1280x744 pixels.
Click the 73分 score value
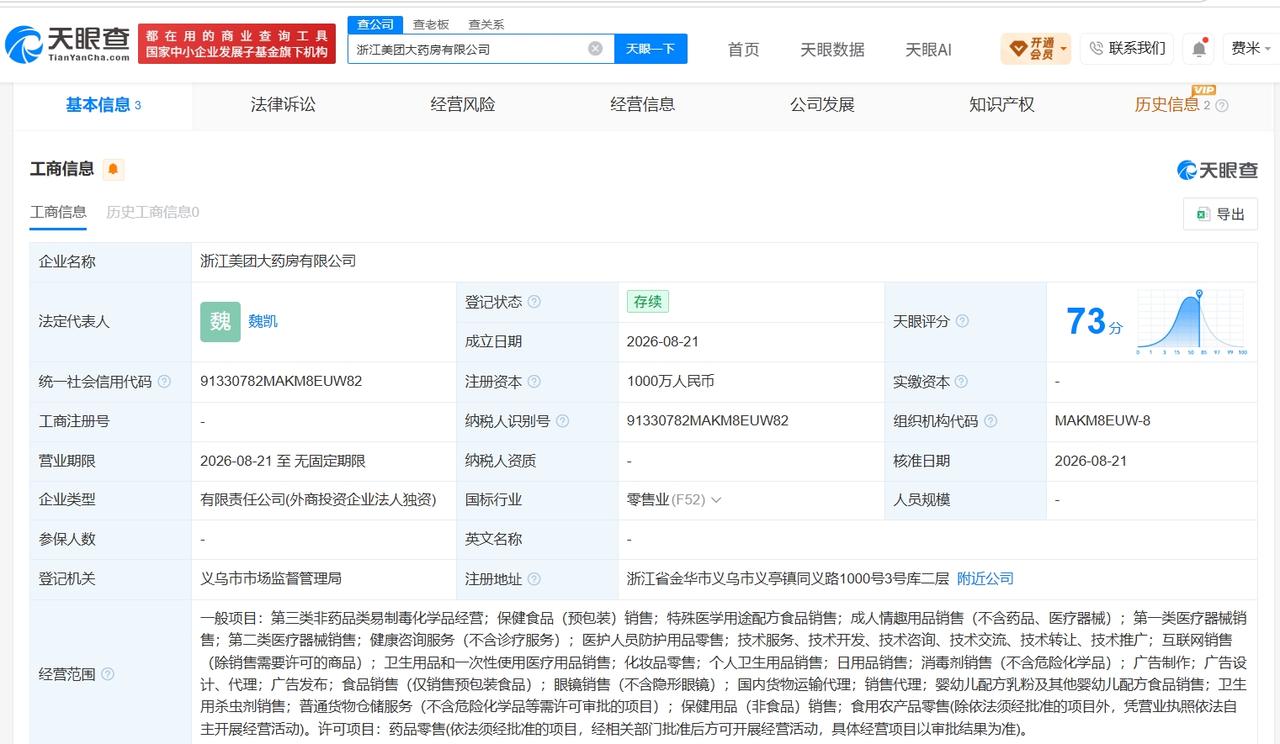(x=1094, y=322)
